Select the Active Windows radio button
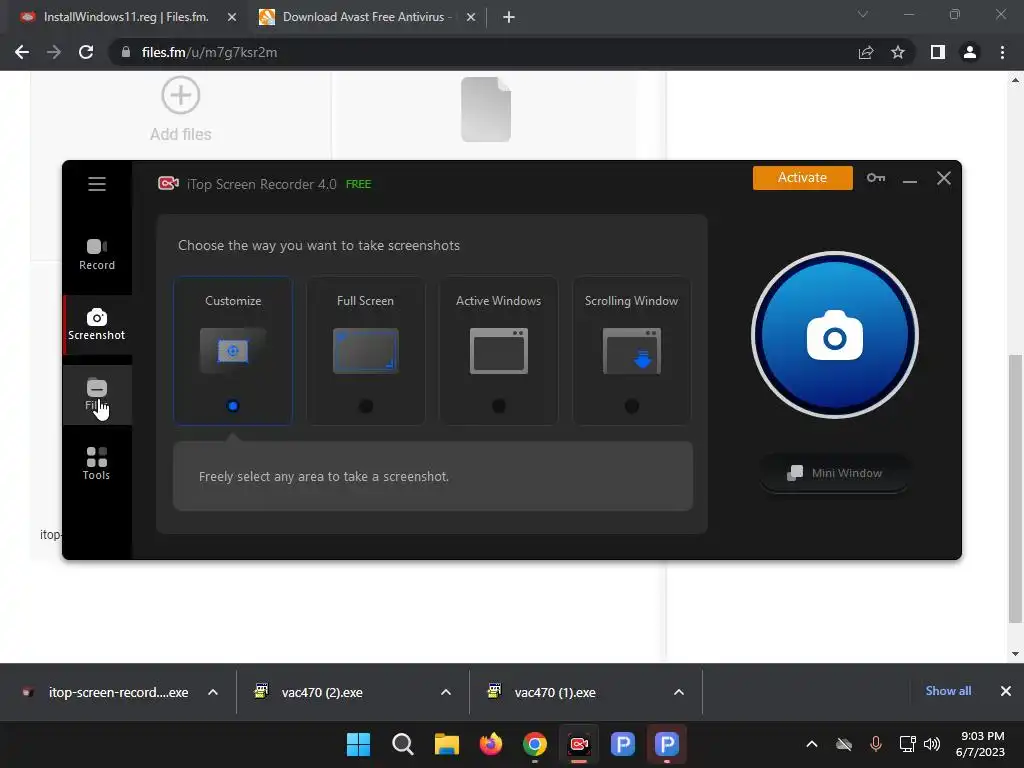Viewport: 1024px width, 768px height. pyautogui.click(x=498, y=406)
